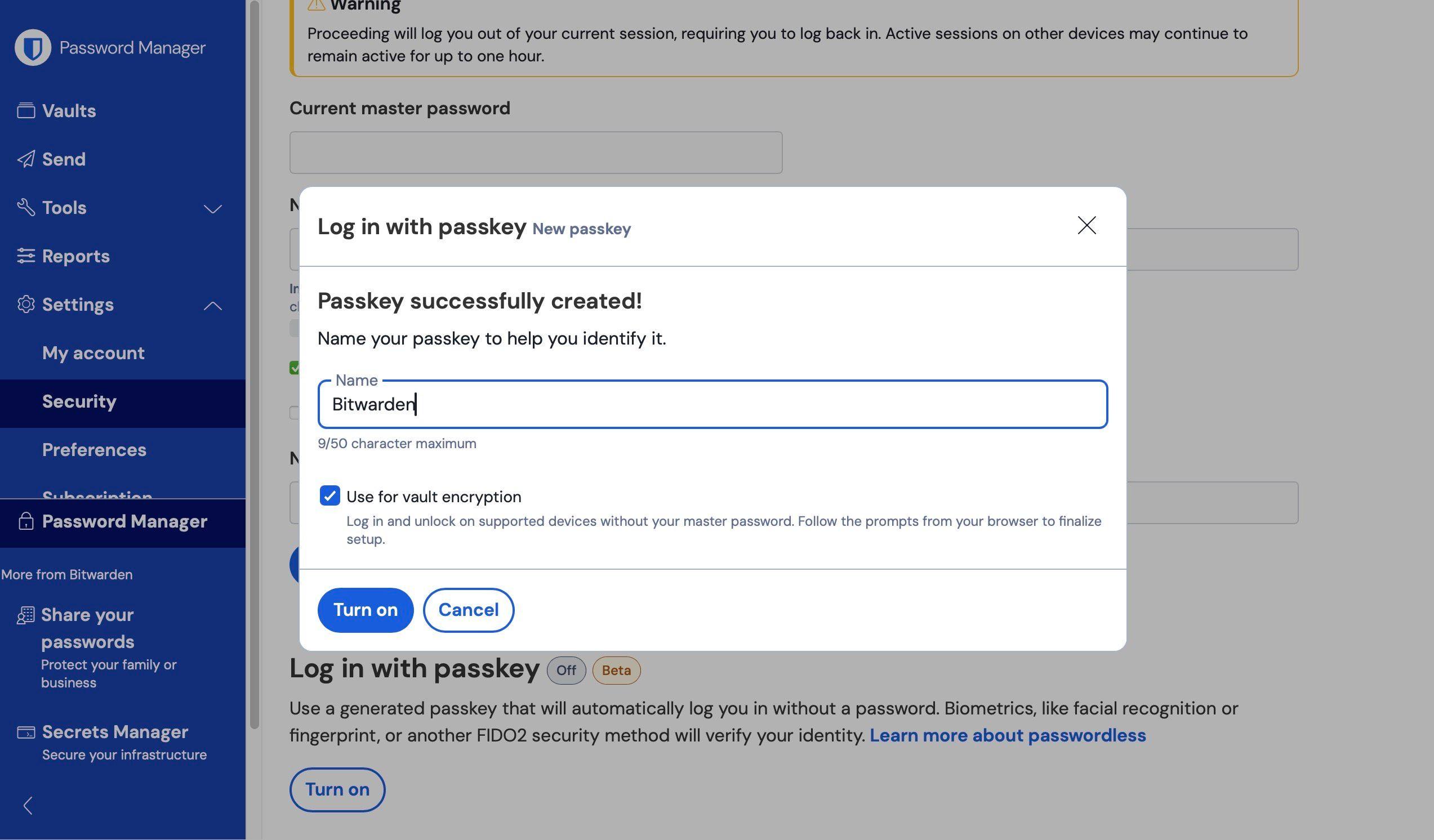1434x840 pixels.
Task: Click the Reports sliders icon
Action: click(25, 256)
